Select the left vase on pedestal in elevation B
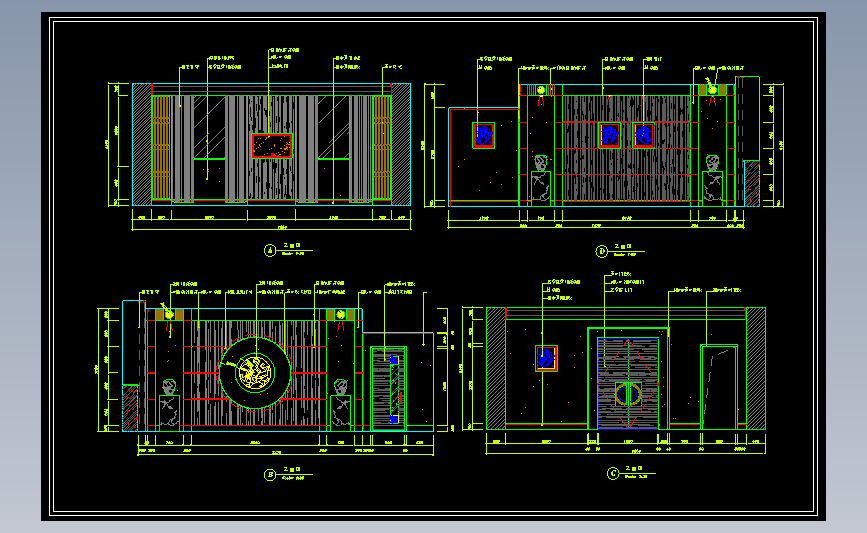This screenshot has width=867, height=533. tap(169, 404)
